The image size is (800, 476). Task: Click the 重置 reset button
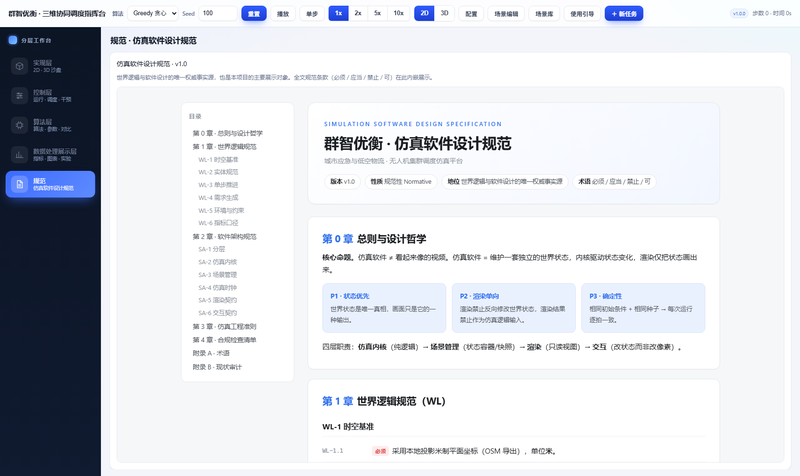click(254, 14)
